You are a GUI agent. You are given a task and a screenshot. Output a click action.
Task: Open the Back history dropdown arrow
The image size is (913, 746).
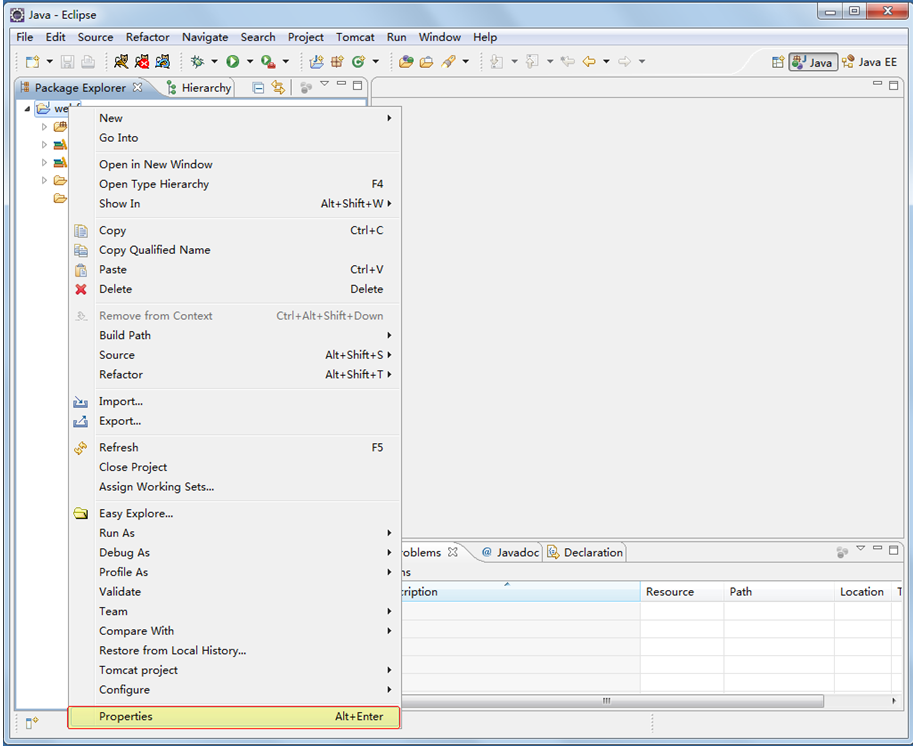[x=606, y=61]
